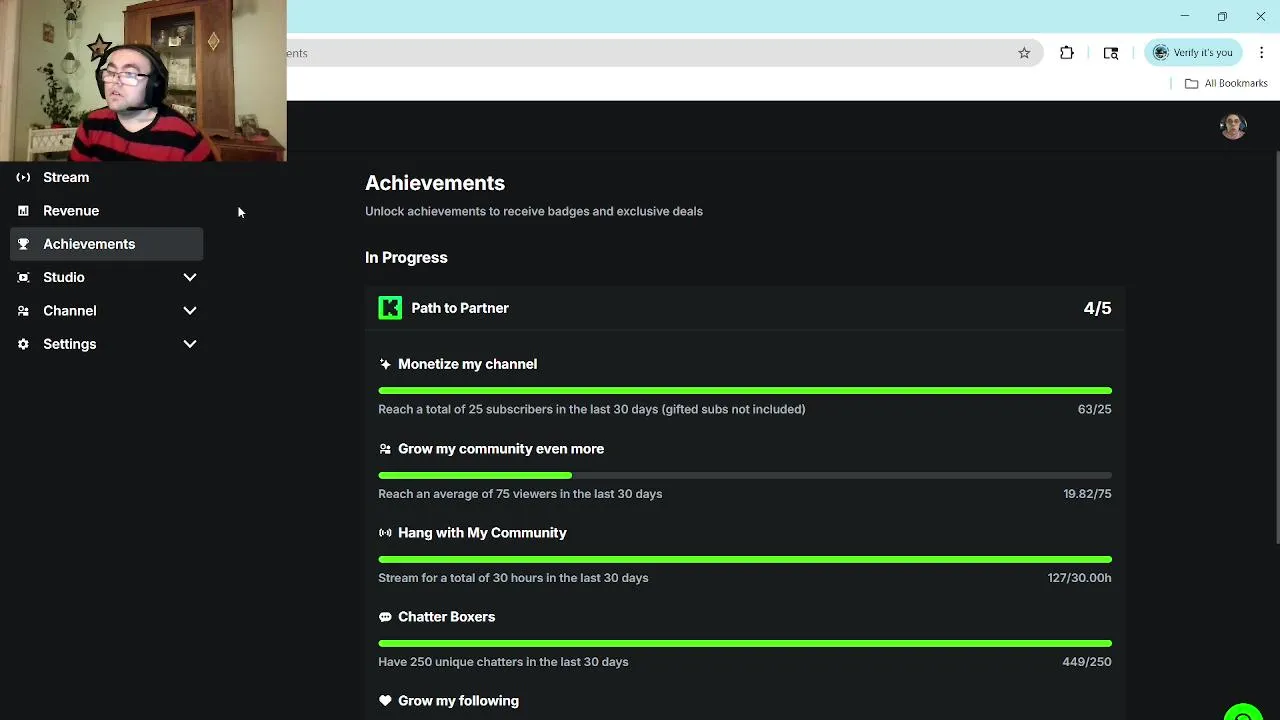The width and height of the screenshot is (1280, 720).
Task: Click the page vertical scrollbar
Action: point(1275,348)
